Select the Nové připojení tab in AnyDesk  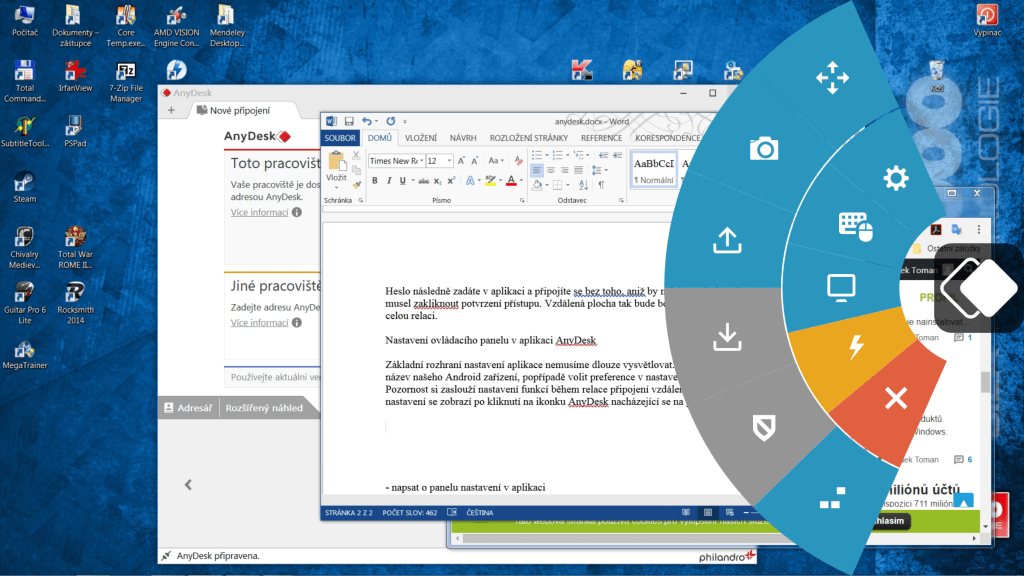click(x=240, y=110)
